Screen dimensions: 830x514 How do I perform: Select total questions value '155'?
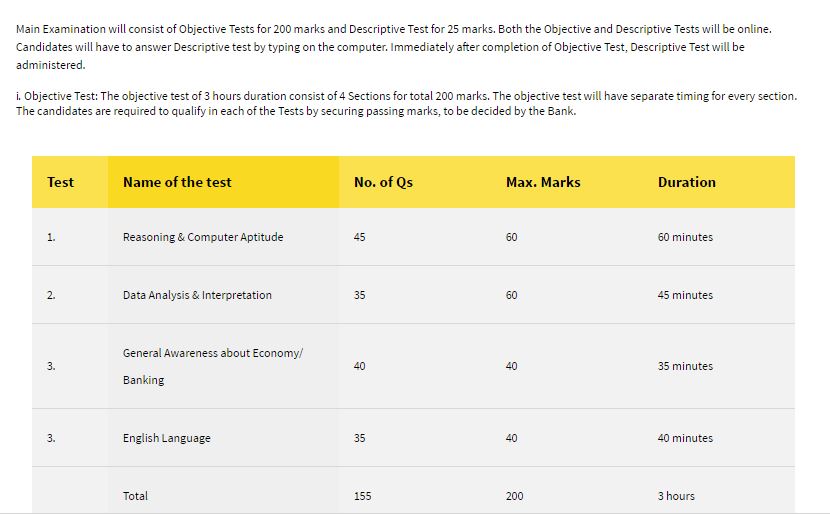363,496
